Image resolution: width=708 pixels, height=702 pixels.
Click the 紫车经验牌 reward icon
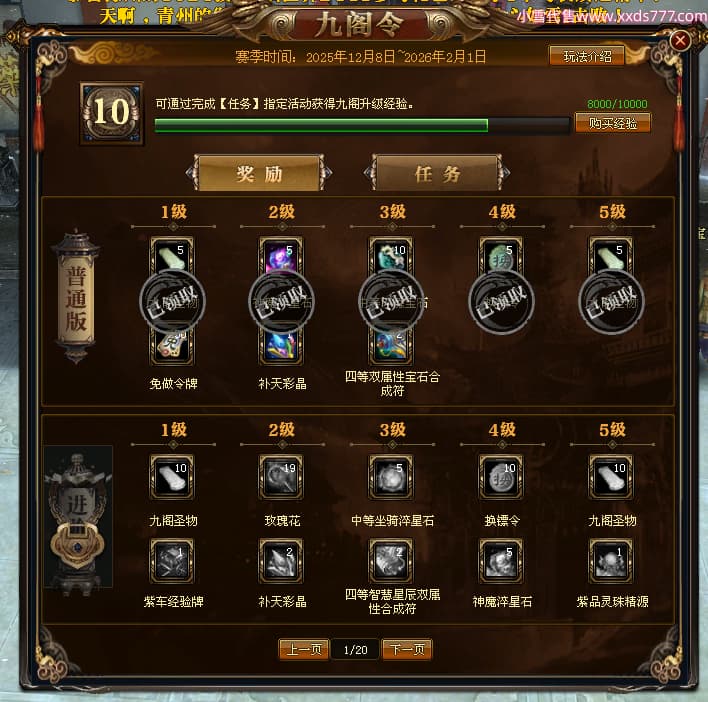coord(172,561)
